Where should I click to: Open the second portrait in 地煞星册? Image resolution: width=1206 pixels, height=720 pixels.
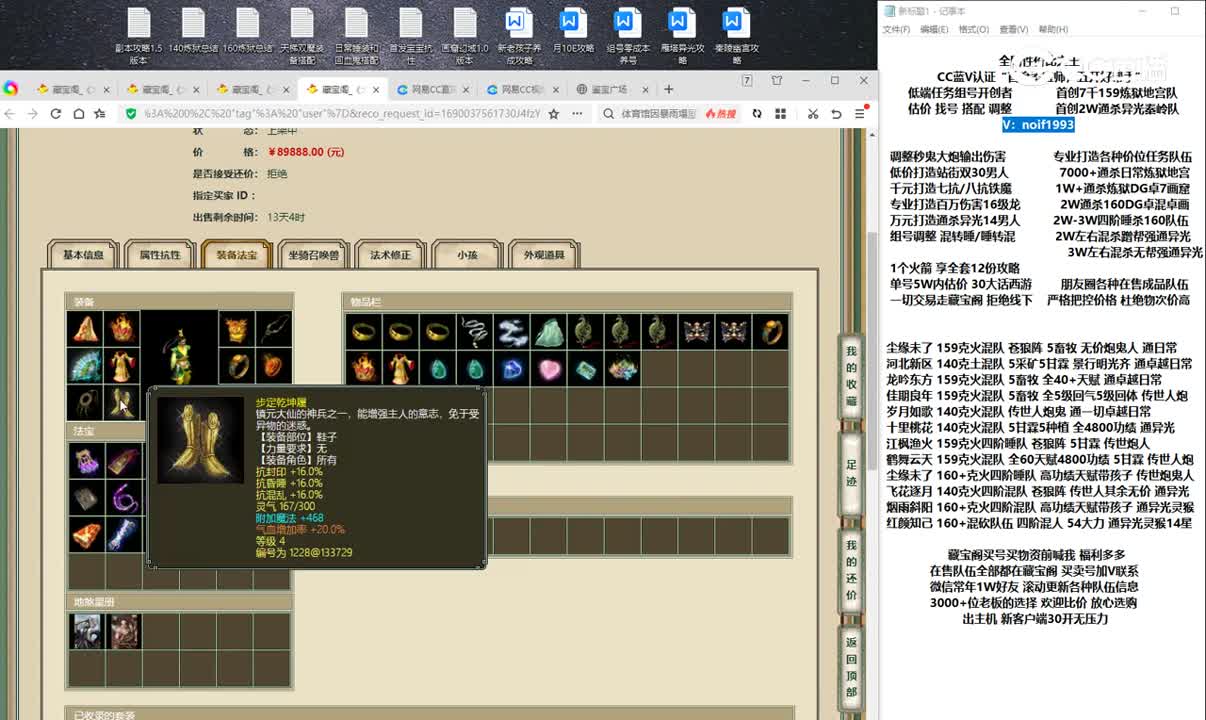[122, 630]
